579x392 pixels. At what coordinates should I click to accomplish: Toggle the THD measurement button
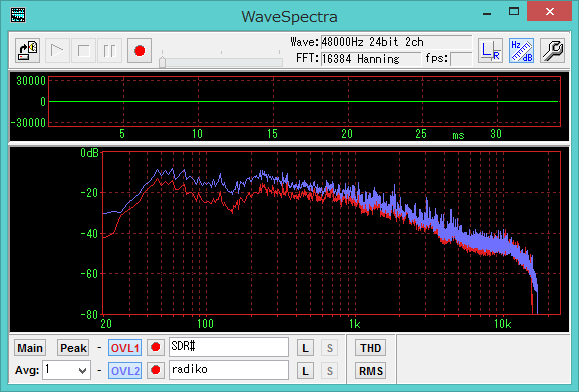pyautogui.click(x=370, y=348)
